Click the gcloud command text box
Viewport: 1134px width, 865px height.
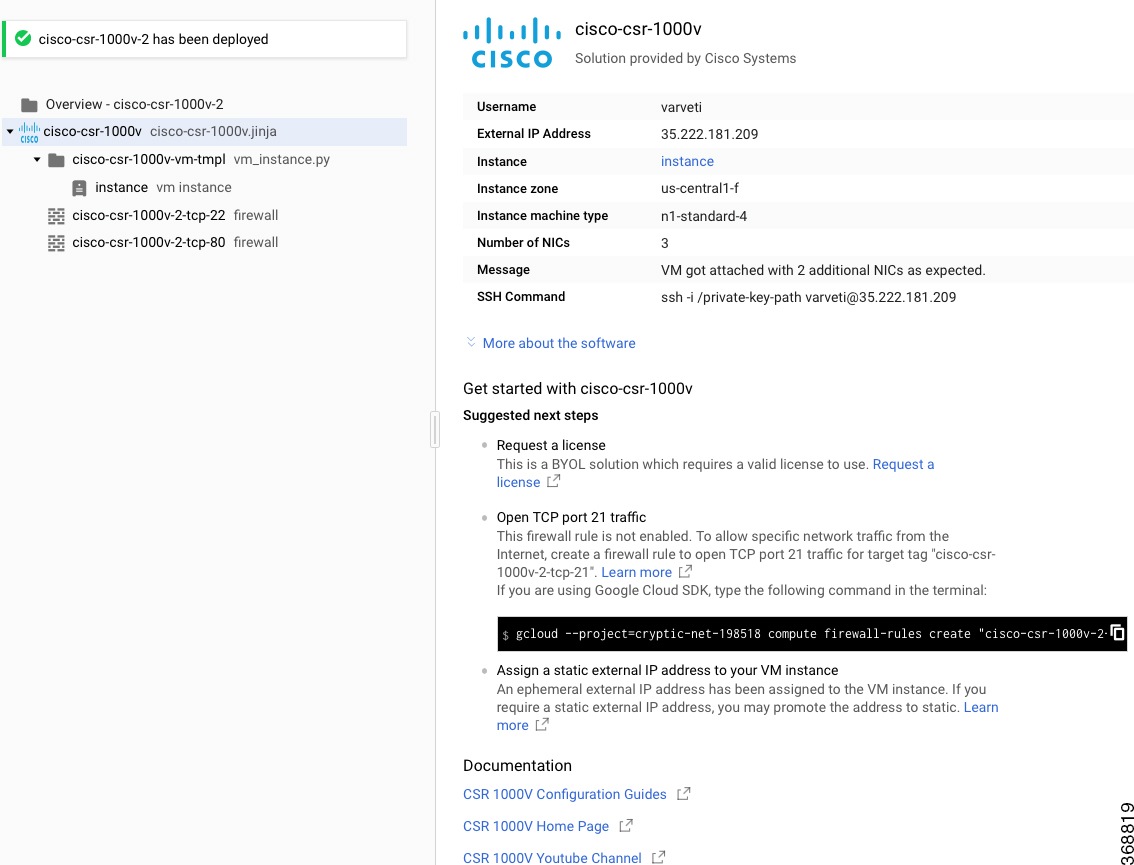coord(811,634)
